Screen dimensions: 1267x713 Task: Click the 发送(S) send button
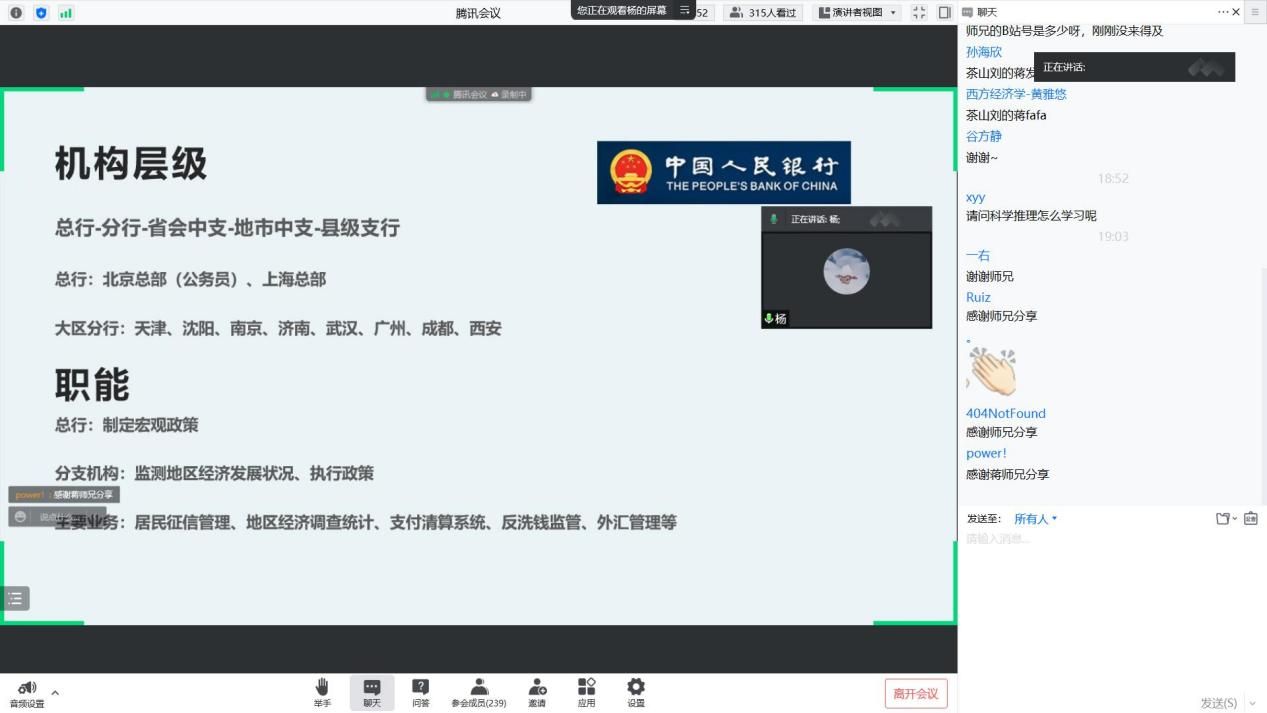tap(1218, 703)
